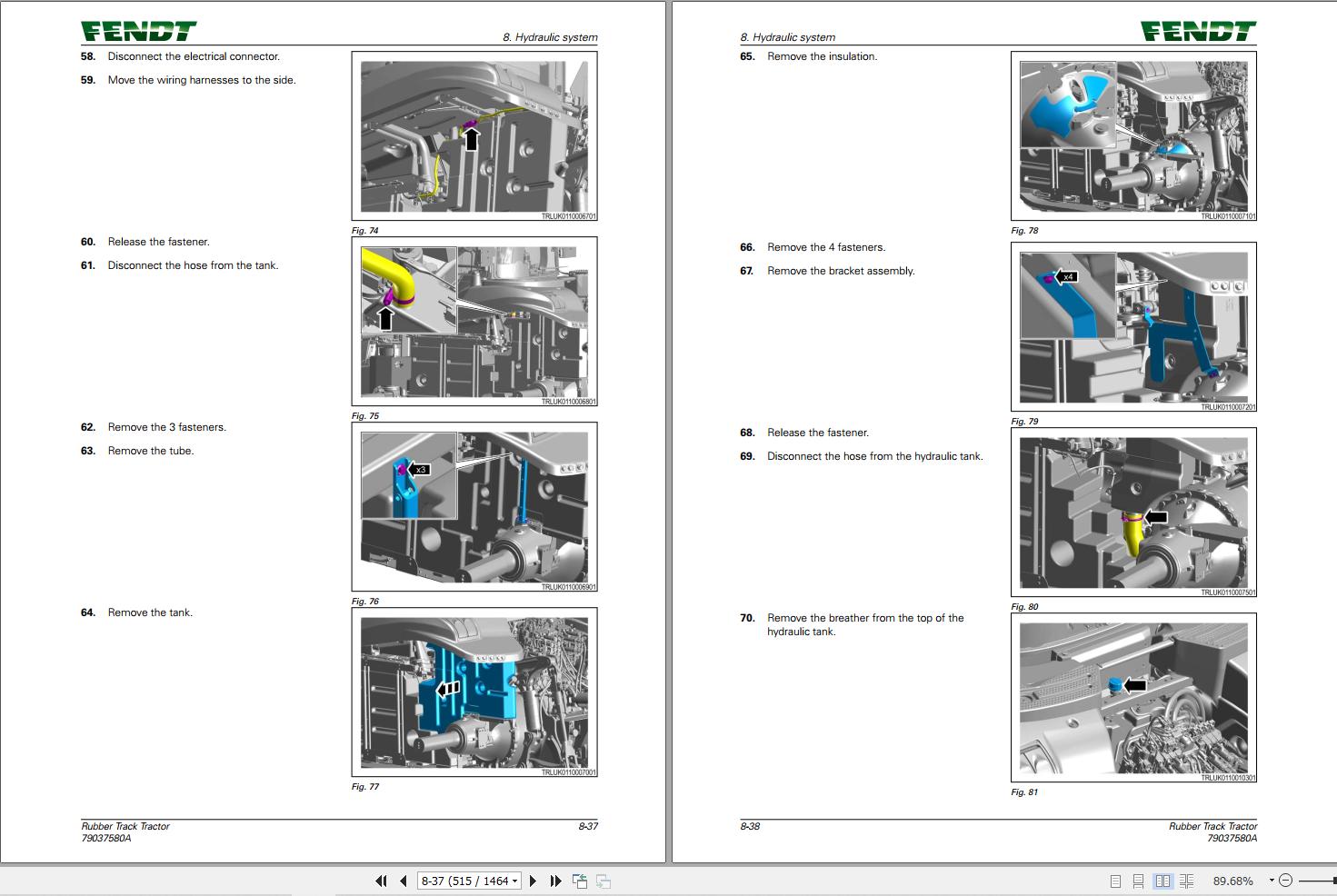Open the page number dropdown

click(x=515, y=881)
